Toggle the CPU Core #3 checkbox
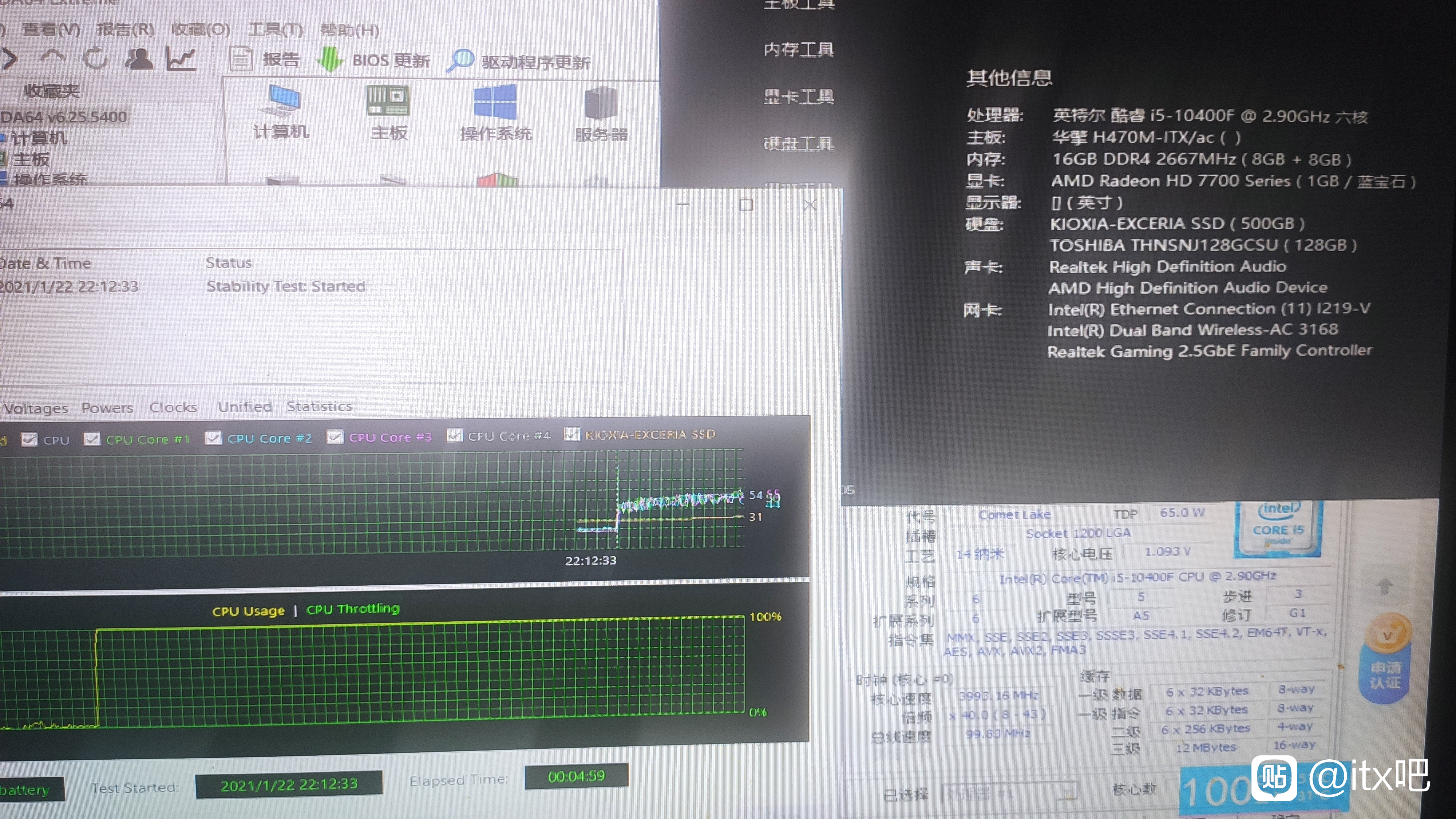 pos(335,437)
